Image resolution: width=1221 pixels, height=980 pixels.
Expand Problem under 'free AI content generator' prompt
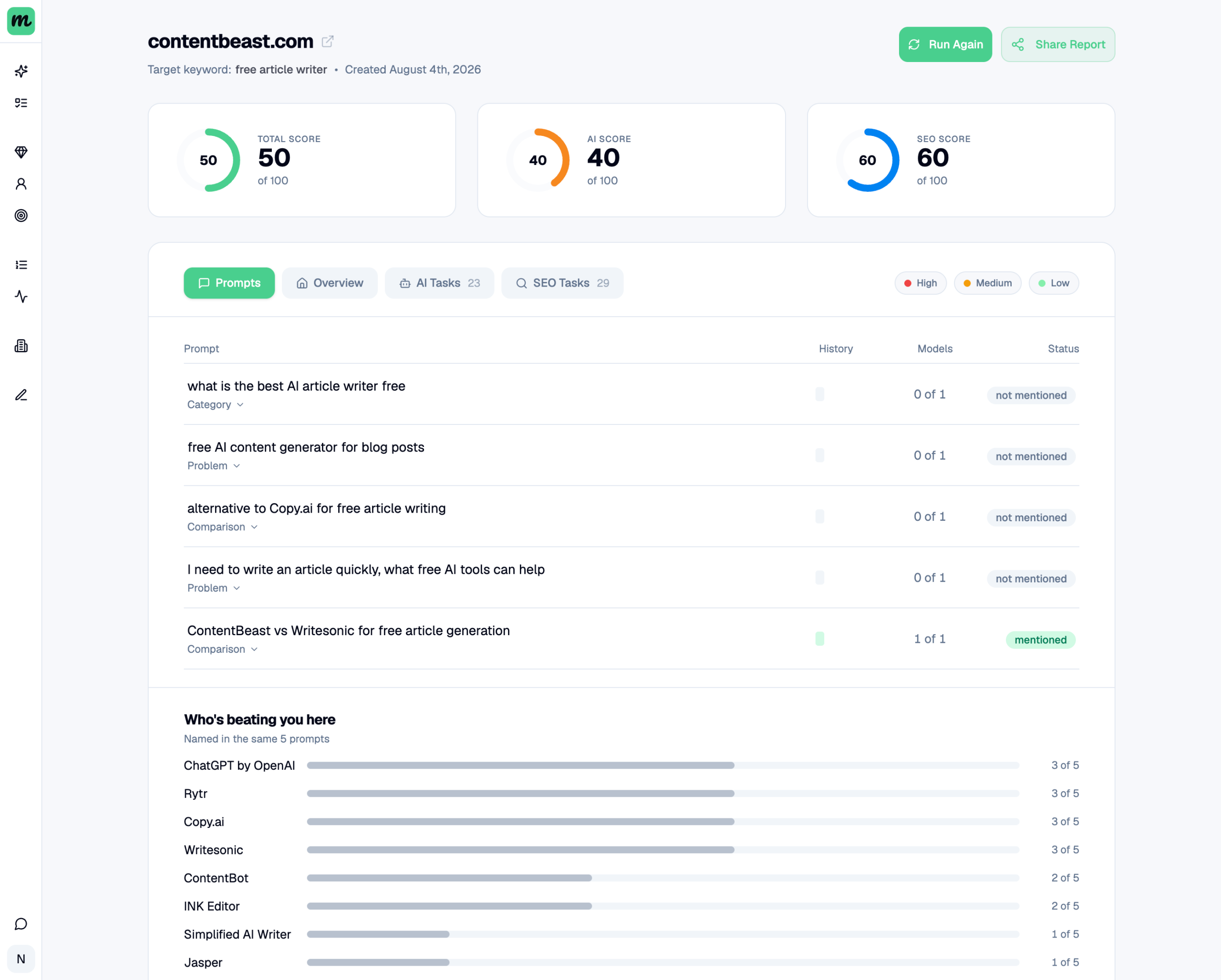pos(214,466)
